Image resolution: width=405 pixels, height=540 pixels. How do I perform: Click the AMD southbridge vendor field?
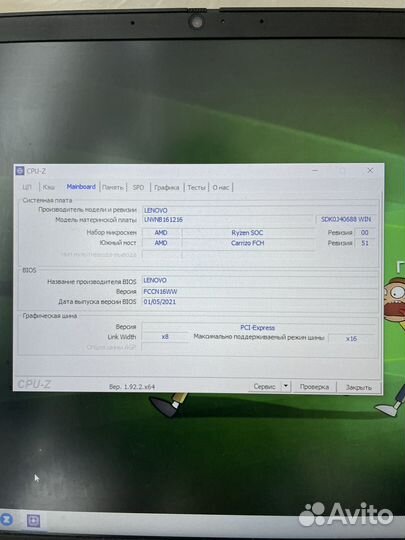pyautogui.click(x=161, y=243)
